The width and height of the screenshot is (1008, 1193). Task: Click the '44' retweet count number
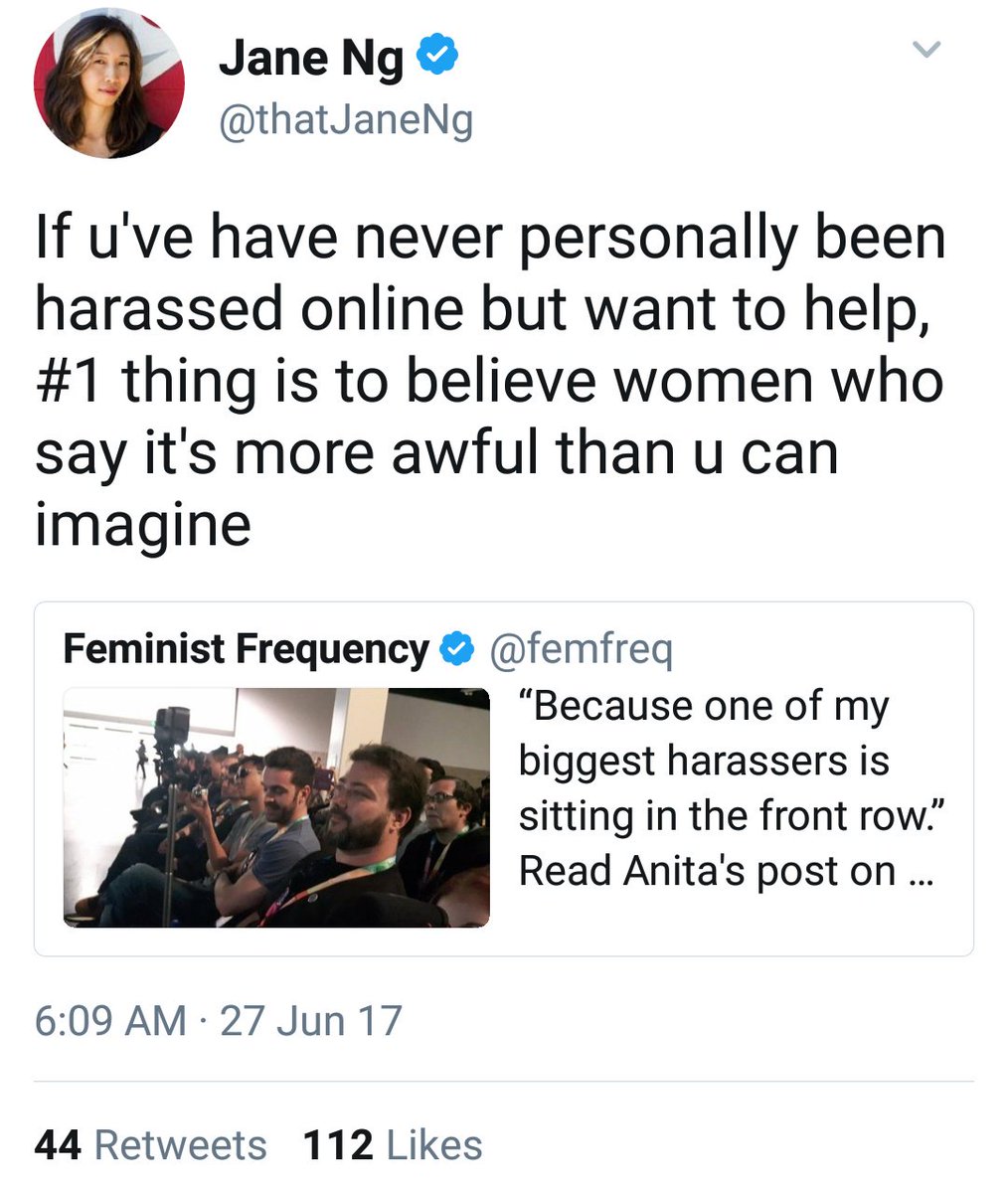[x=58, y=1145]
